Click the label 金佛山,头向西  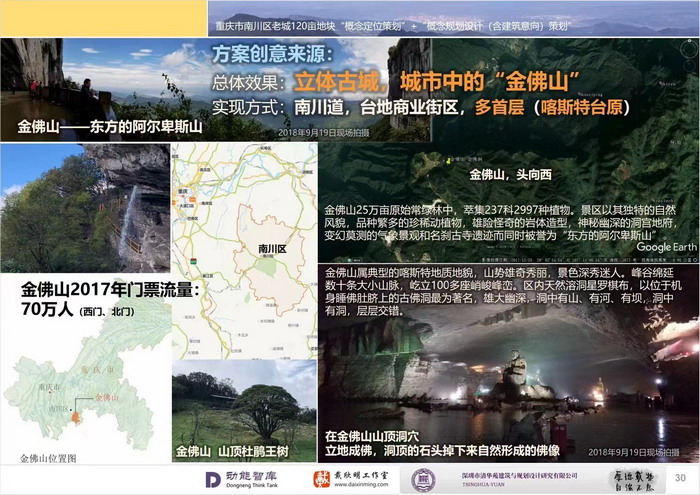pyautogui.click(x=510, y=175)
